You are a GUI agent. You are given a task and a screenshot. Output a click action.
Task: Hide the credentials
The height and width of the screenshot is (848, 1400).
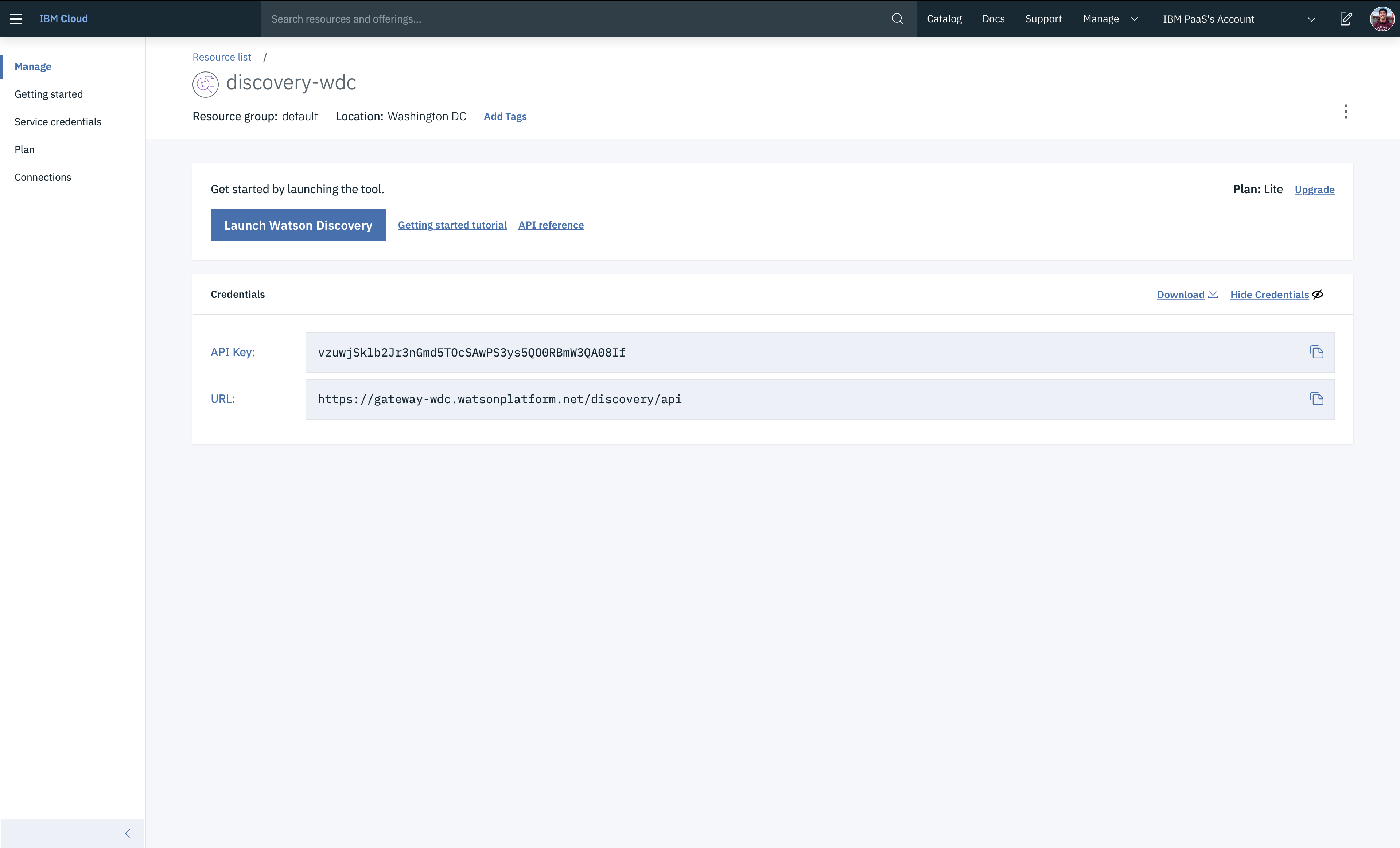pyautogui.click(x=1276, y=294)
